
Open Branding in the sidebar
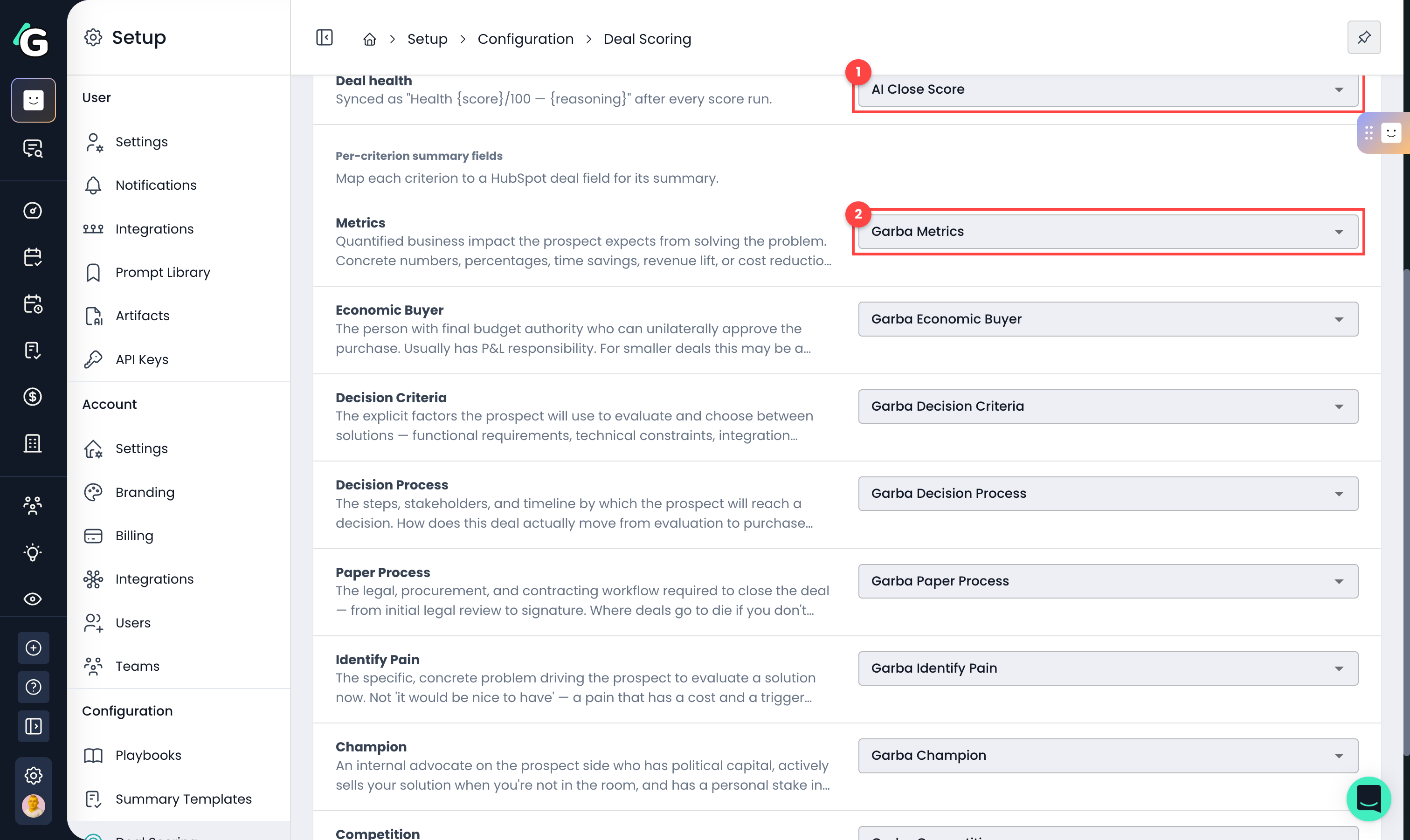tap(179, 492)
